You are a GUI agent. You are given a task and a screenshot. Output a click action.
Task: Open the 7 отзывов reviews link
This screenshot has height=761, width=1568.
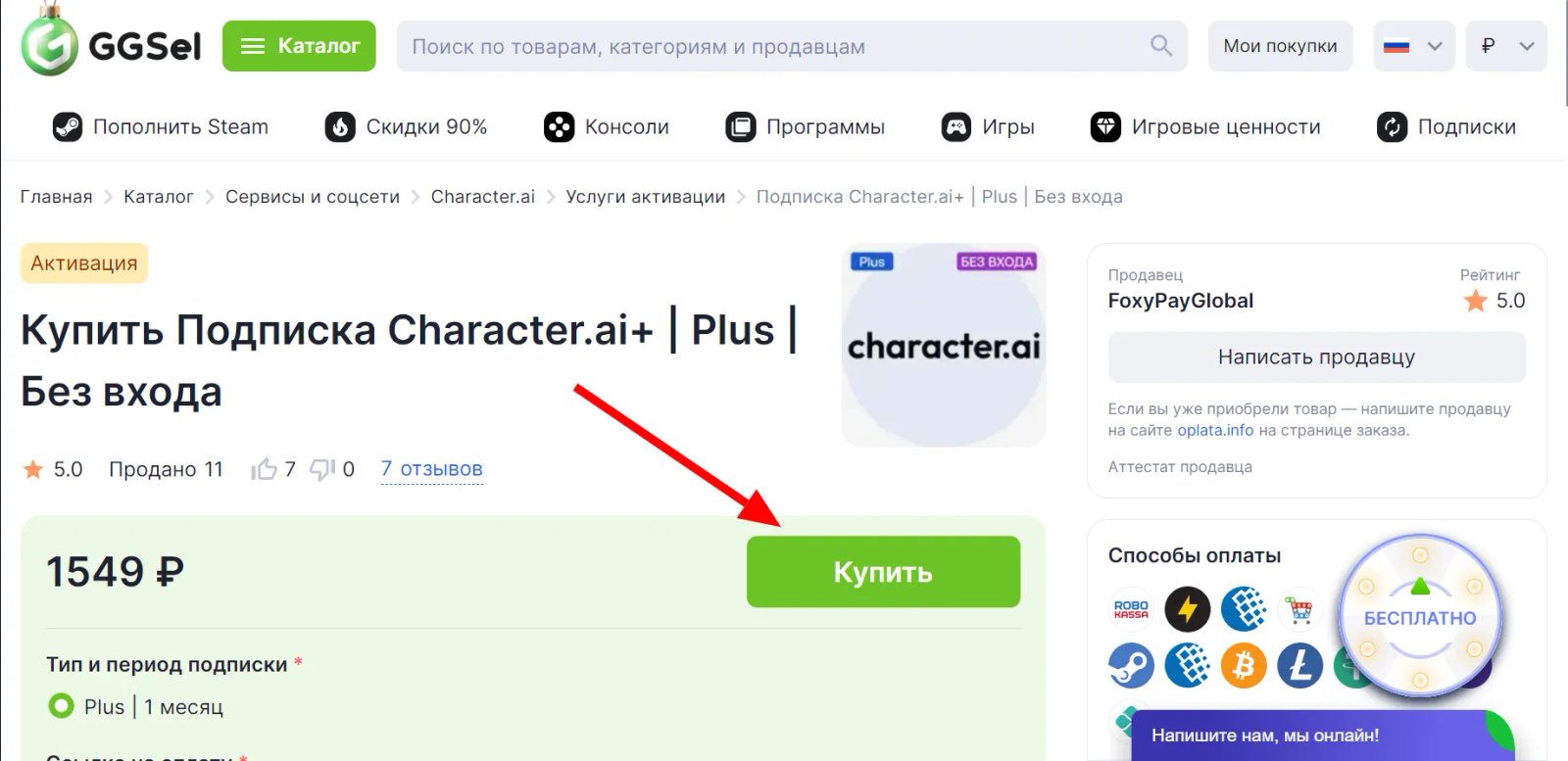[x=431, y=469]
